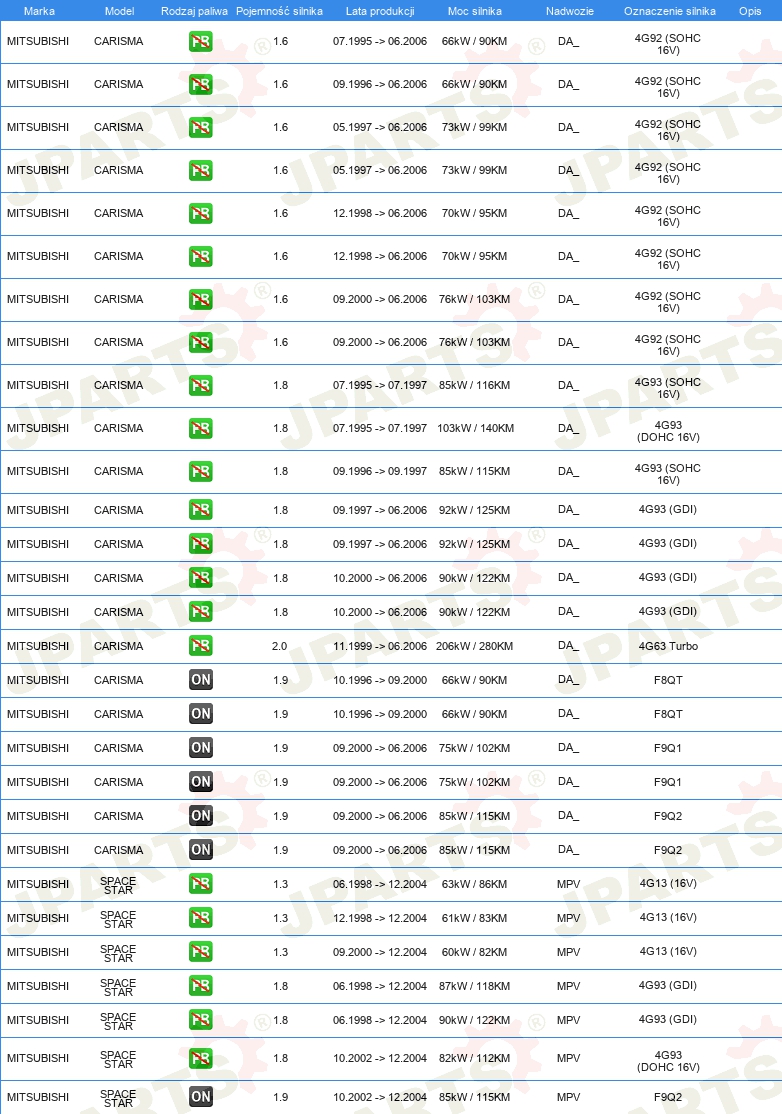Click the Model column header
The height and width of the screenshot is (1114, 782).
coord(119,11)
